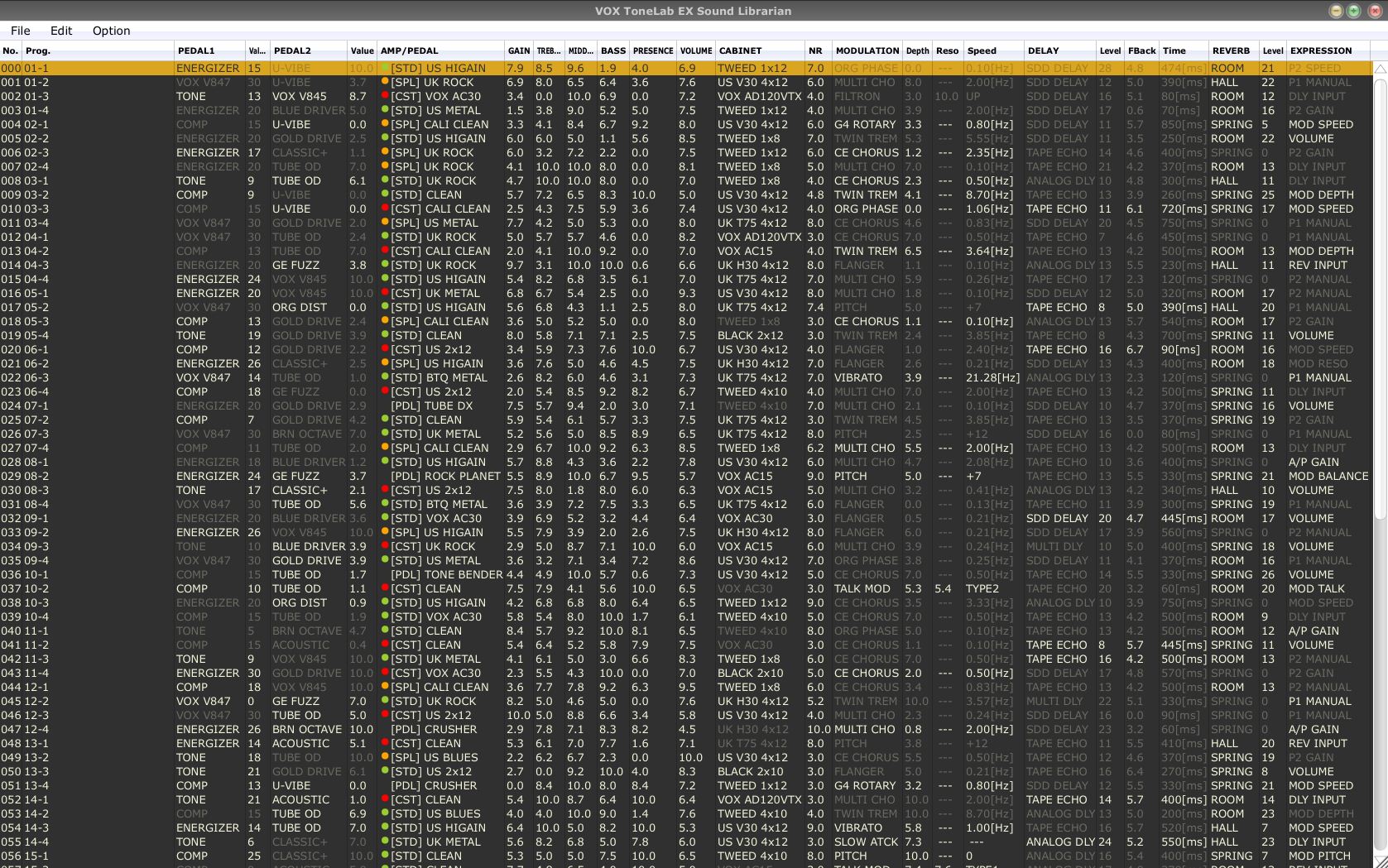This screenshot has width=1388, height=868.
Task: Click the REVERB column header
Action: click(x=1233, y=50)
